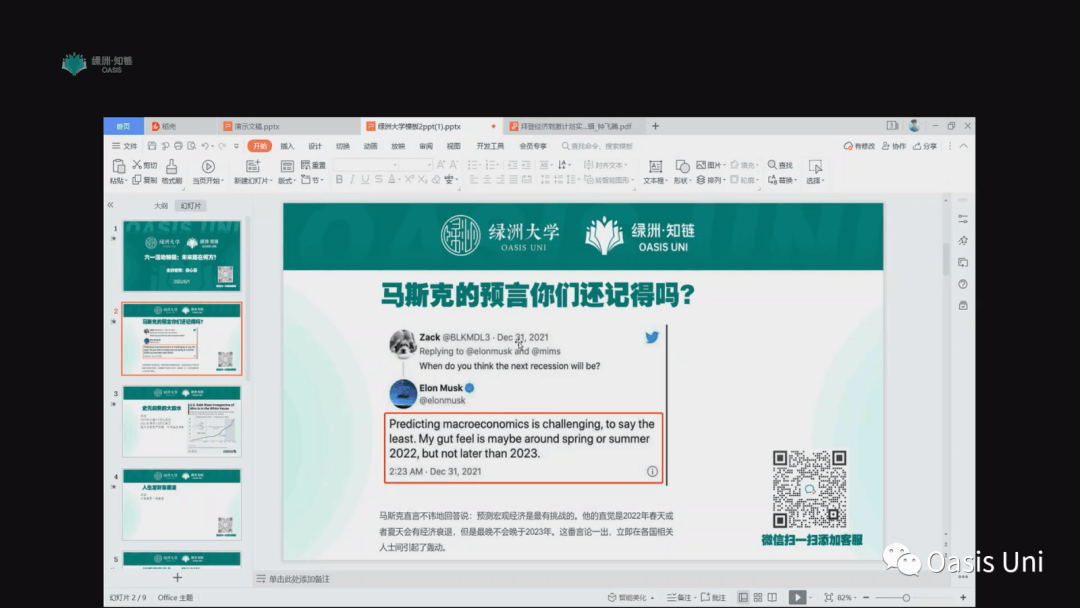Image resolution: width=1080 pixels, height=608 pixels.
Task: Click the Select (选择) cursor icon
Action: click(x=815, y=166)
